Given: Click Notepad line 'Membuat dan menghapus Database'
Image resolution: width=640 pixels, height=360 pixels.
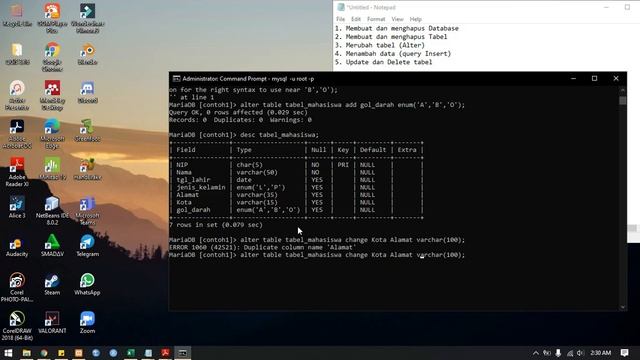Looking at the screenshot, I should (402, 29).
